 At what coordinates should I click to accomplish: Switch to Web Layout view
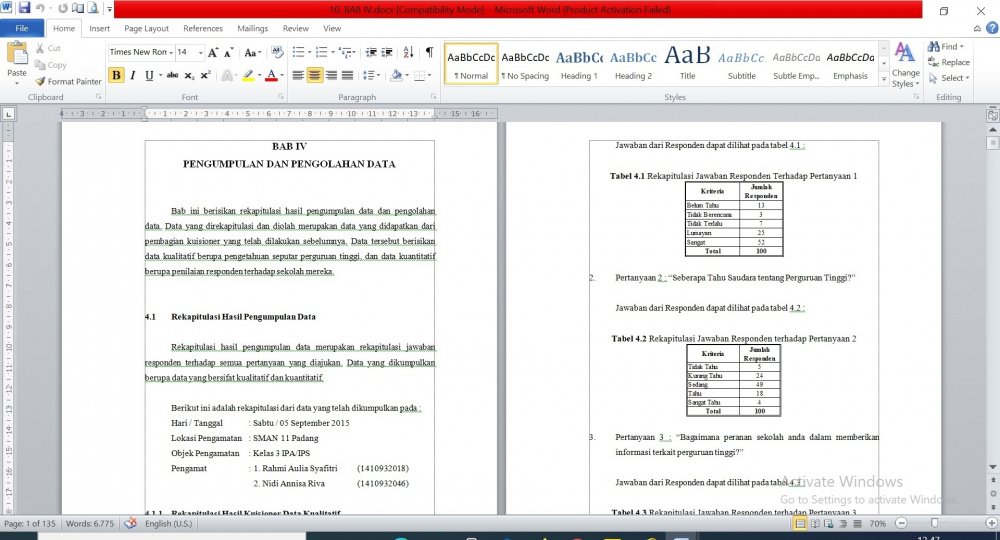tap(828, 523)
